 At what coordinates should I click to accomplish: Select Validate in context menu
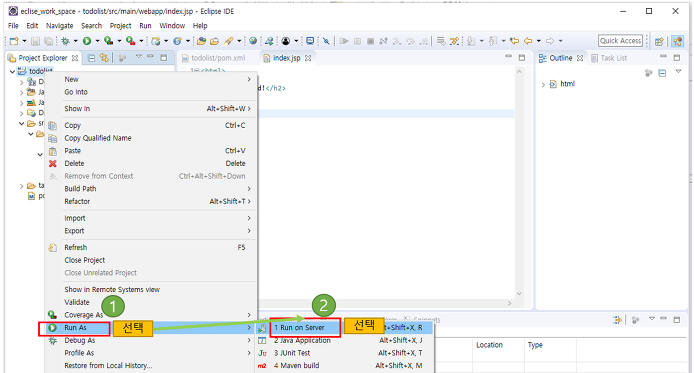click(150, 303)
